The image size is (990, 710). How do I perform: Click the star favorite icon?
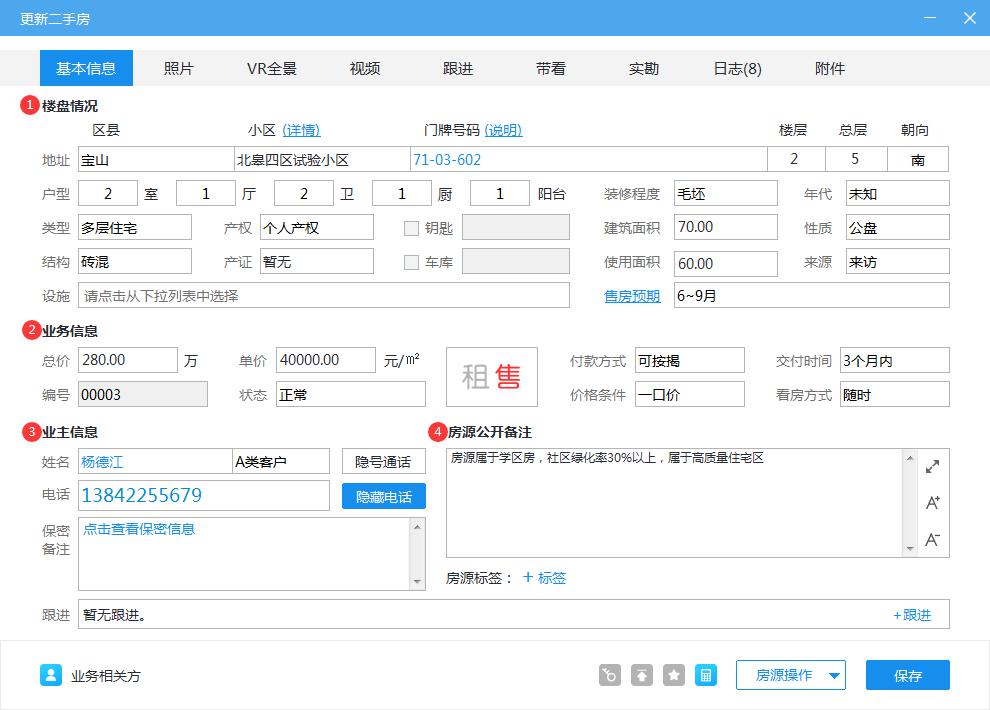pos(673,675)
